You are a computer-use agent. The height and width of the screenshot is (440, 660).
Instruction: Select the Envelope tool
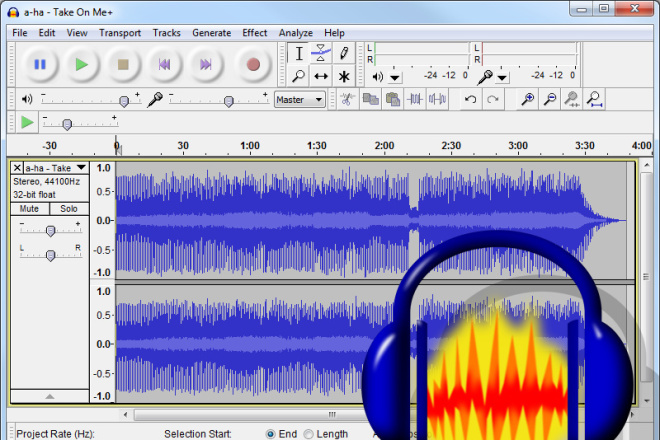tap(321, 53)
